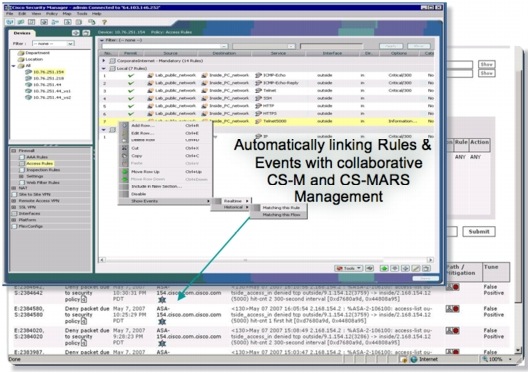Open the Policy menu

click(x=52, y=14)
